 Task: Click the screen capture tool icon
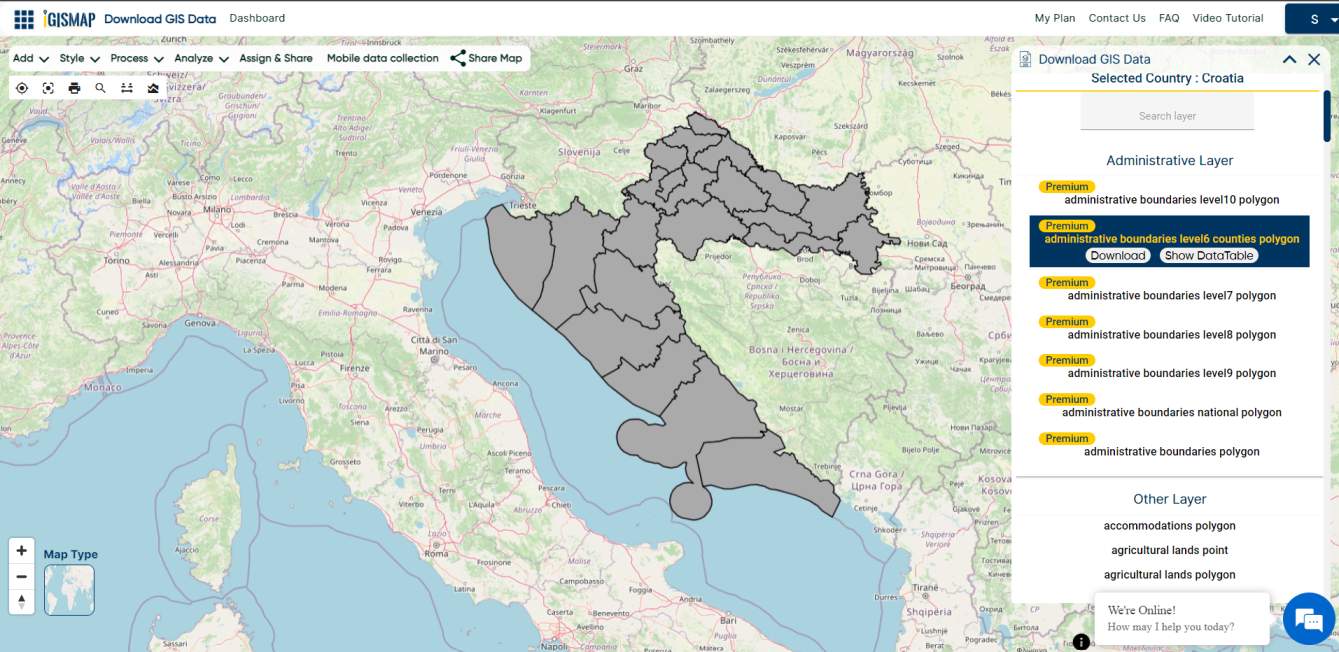coord(48,87)
